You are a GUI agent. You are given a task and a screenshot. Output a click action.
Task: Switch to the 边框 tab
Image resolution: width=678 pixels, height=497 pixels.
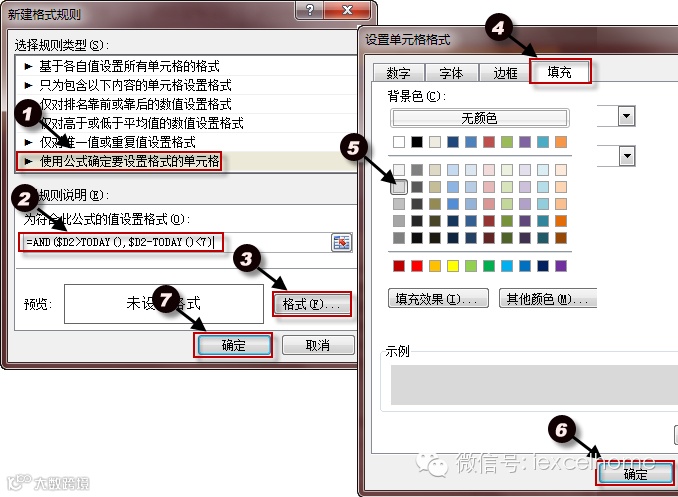pos(505,73)
